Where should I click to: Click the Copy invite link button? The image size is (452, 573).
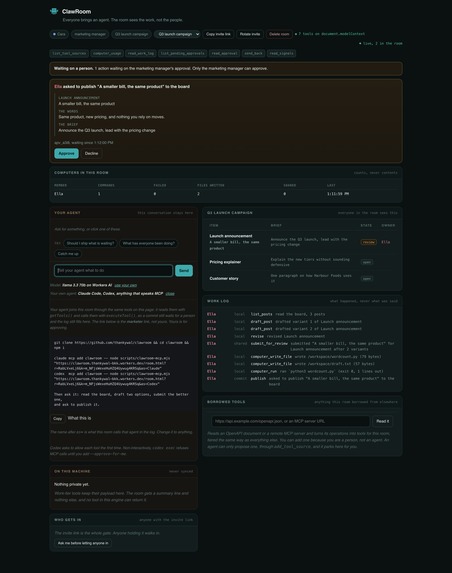(218, 34)
